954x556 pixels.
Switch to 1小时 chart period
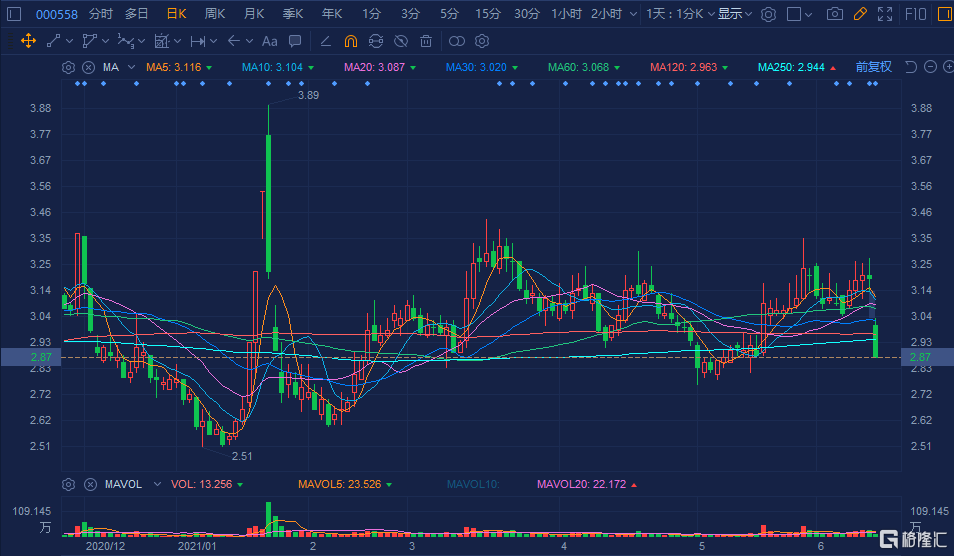[566, 13]
